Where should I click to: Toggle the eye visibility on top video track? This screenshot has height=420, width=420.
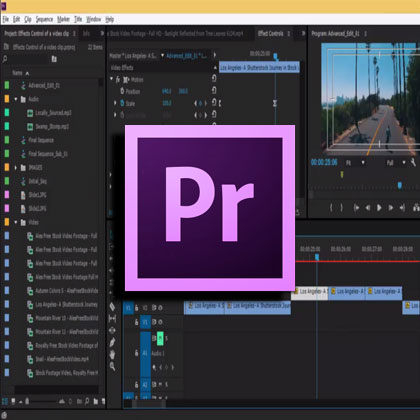160,308
